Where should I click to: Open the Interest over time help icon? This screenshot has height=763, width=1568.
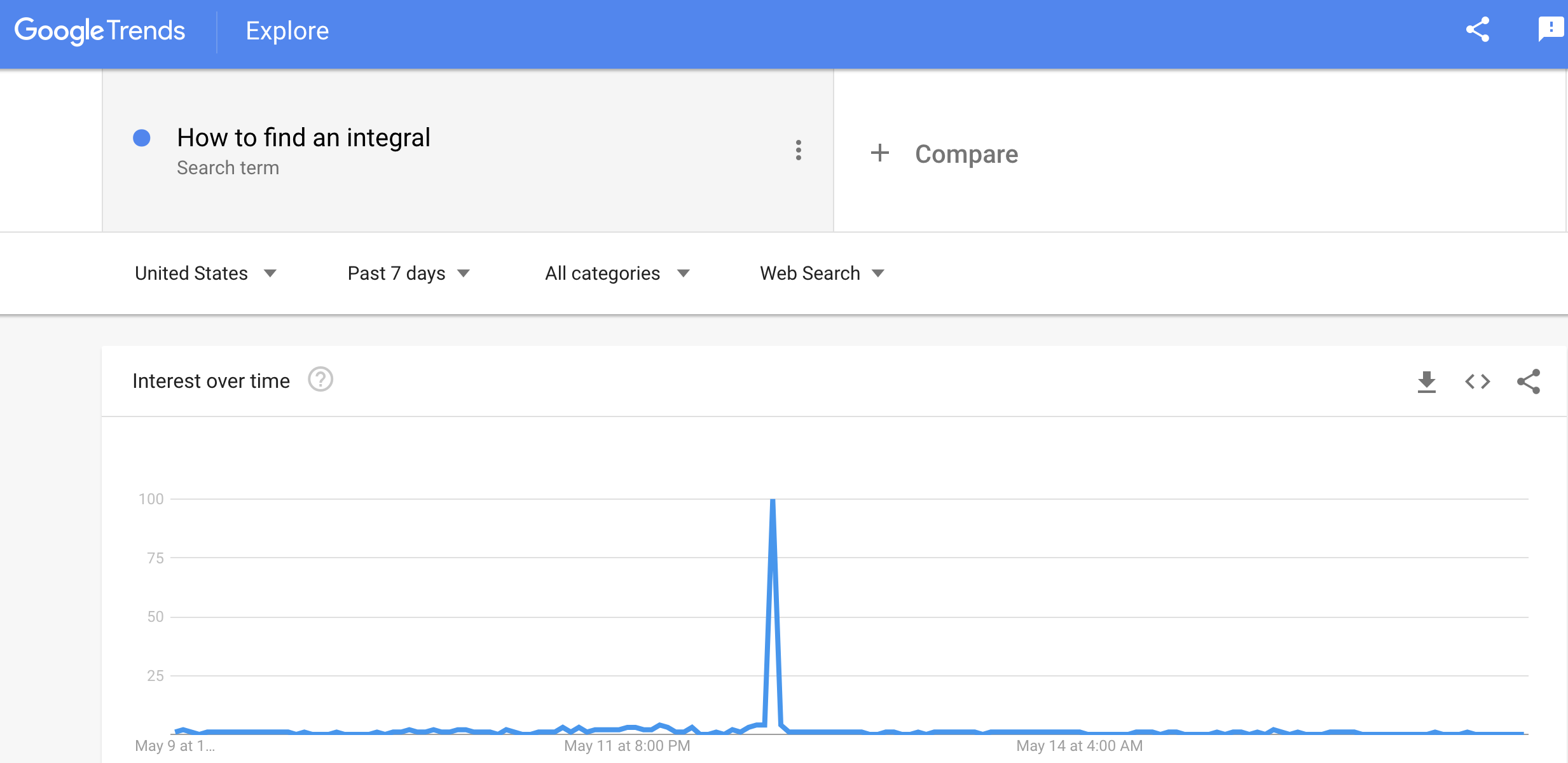click(320, 380)
